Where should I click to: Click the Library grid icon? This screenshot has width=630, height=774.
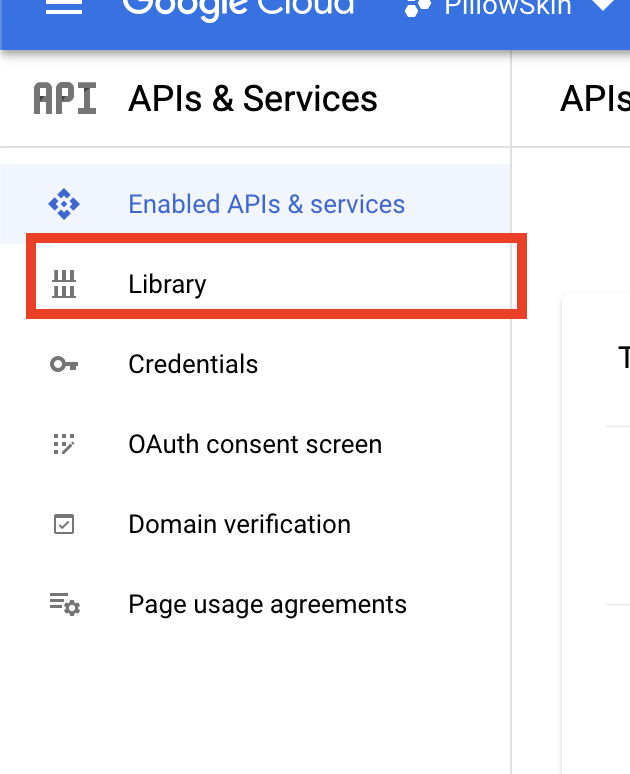pos(64,284)
